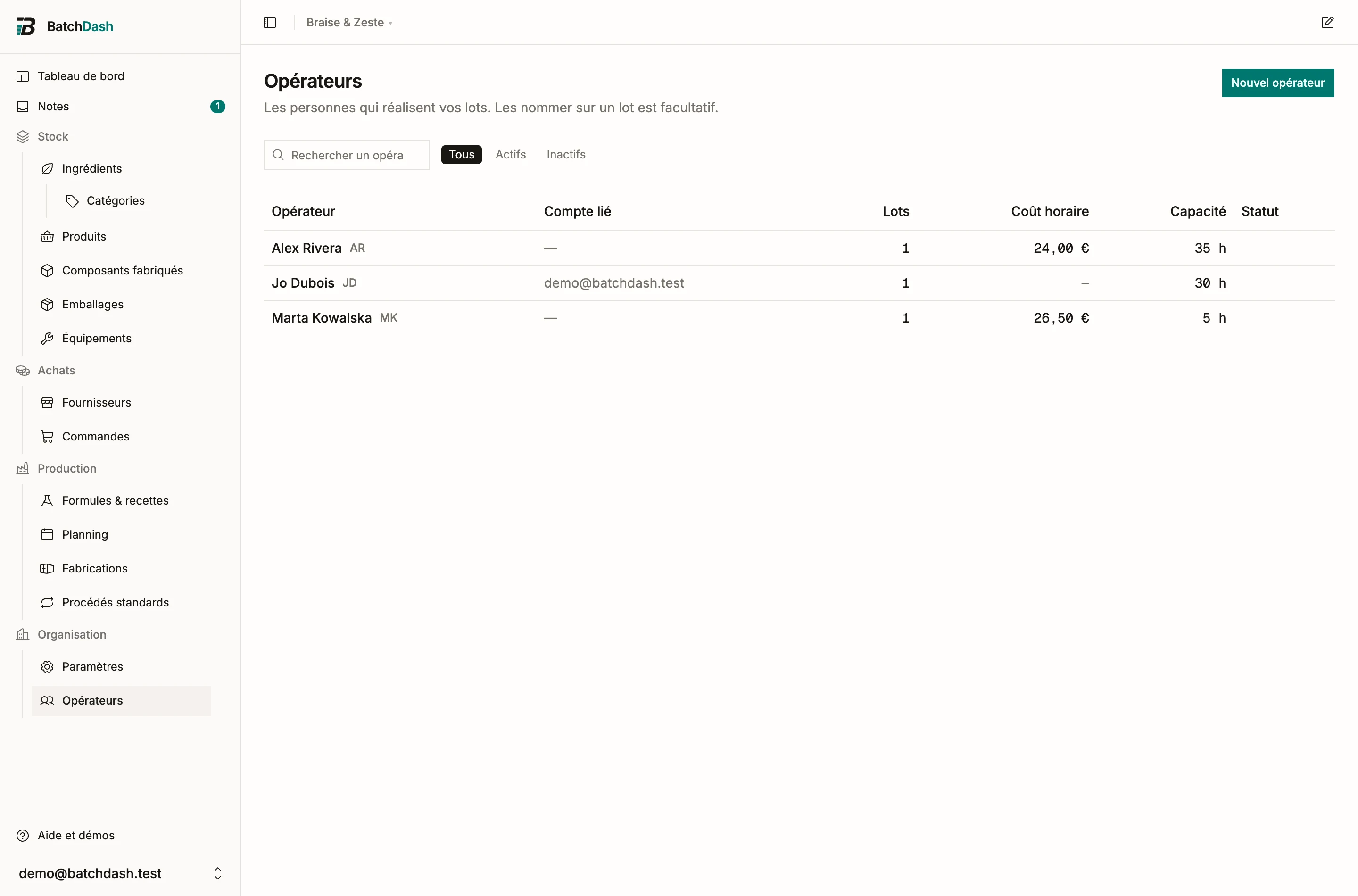Filter operators by Actifs

[x=510, y=154]
